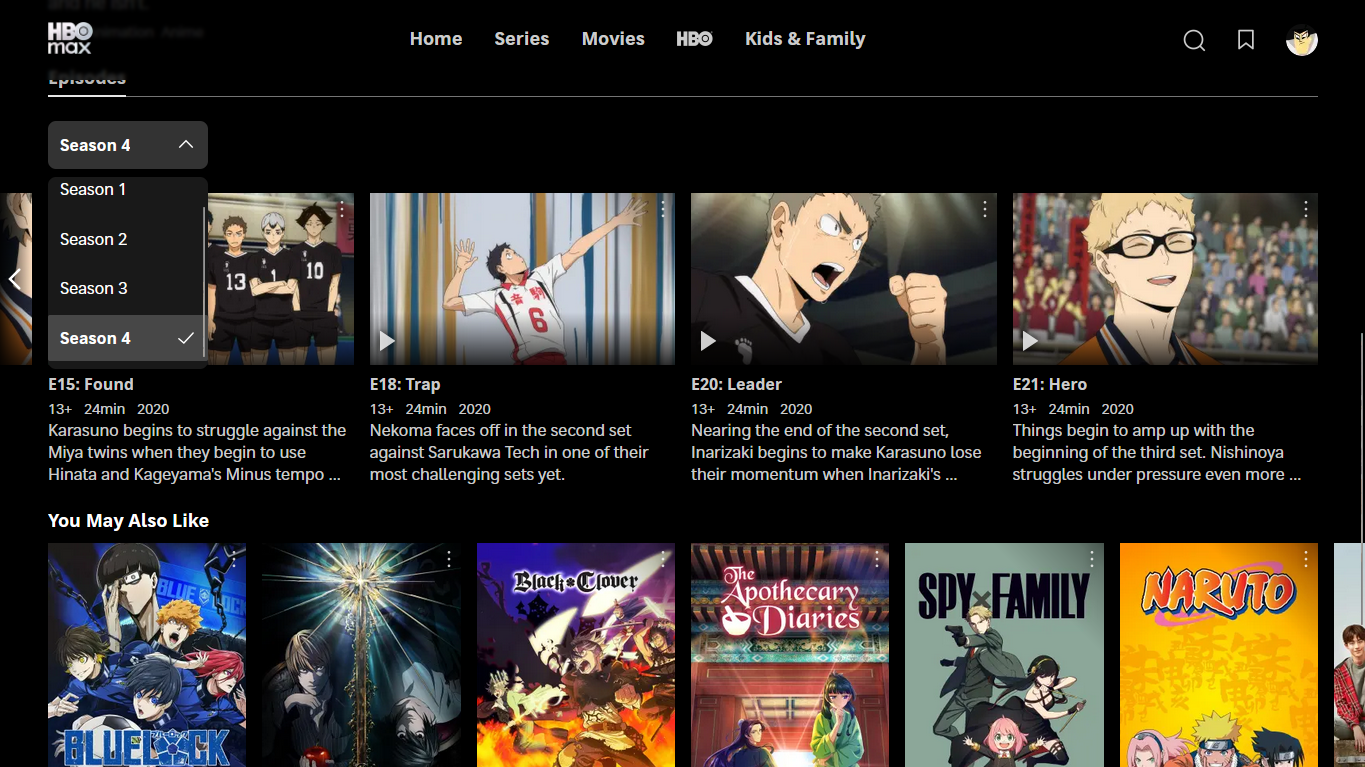1365x767 pixels.
Task: Open more options on Apothecary Diaries poster
Action: [877, 559]
